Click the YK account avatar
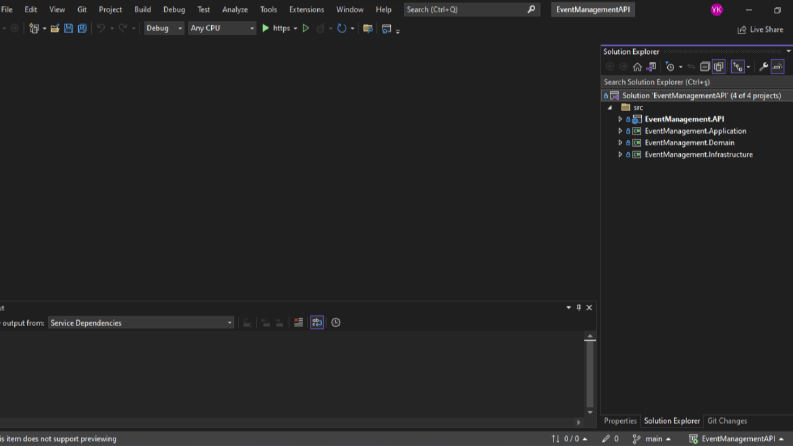This screenshot has width=793, height=446. tap(717, 10)
